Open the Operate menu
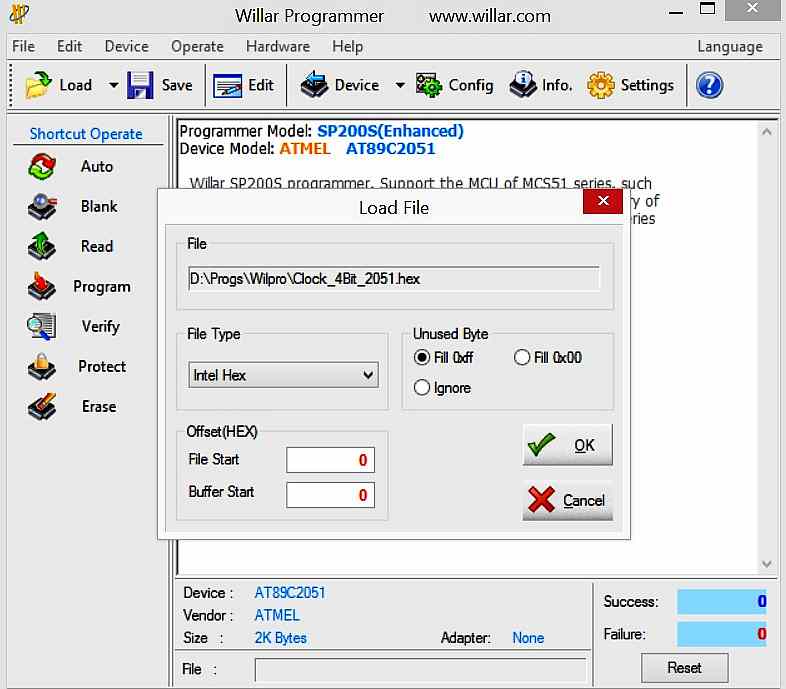This screenshot has width=786, height=689. point(197,47)
